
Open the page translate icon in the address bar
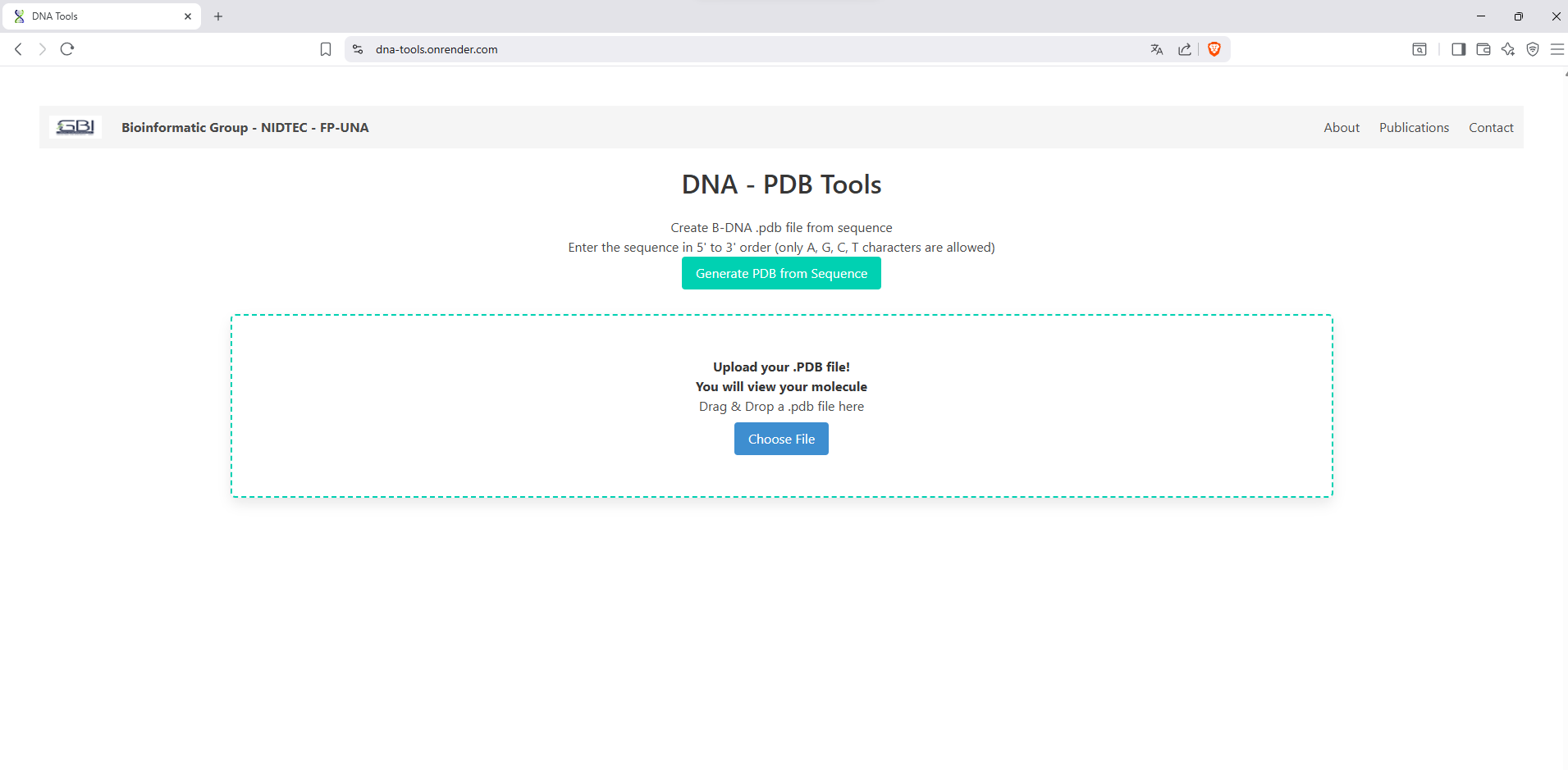(1156, 49)
